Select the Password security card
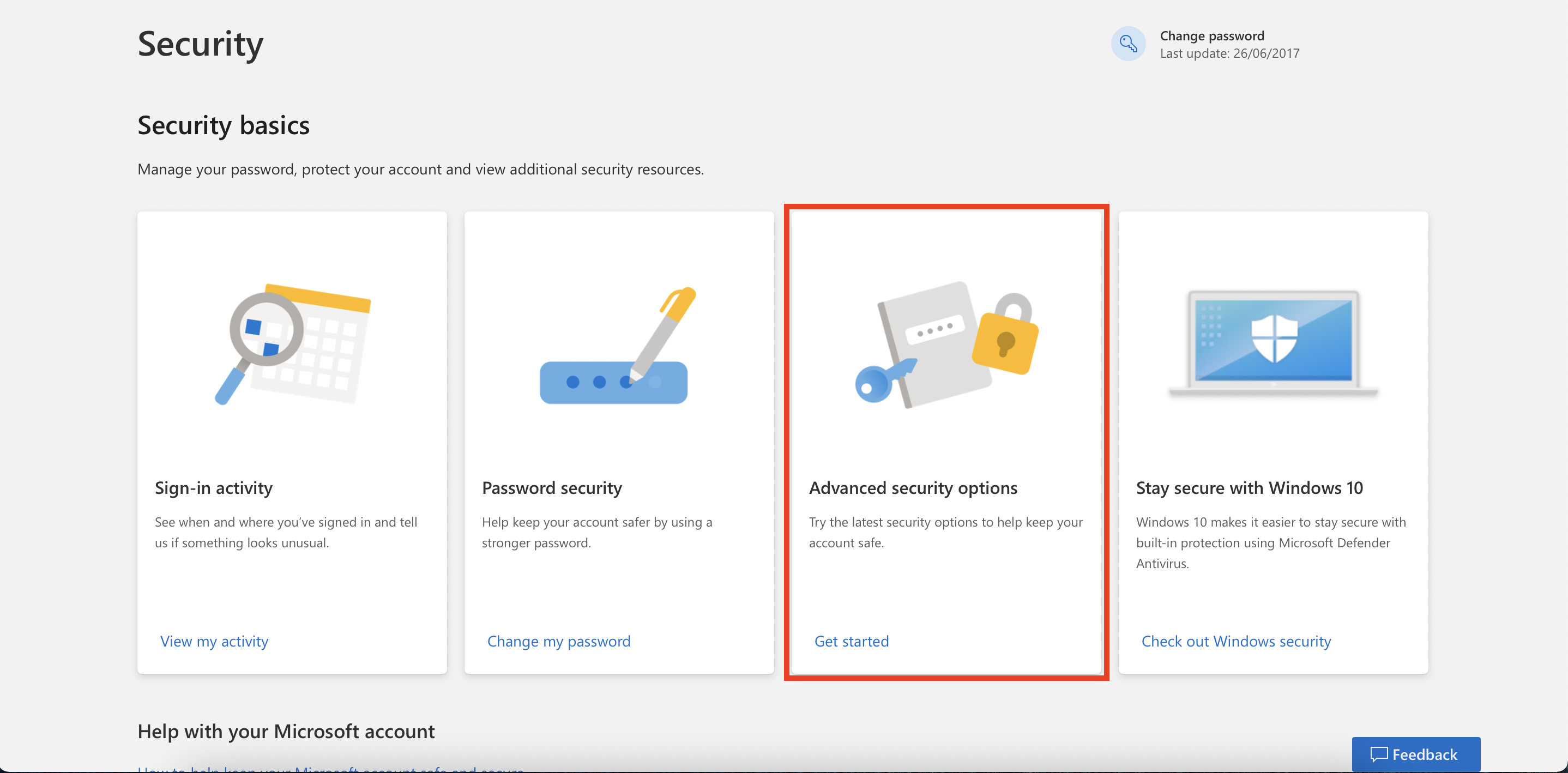Screen dimensions: 1568x773 619,443
